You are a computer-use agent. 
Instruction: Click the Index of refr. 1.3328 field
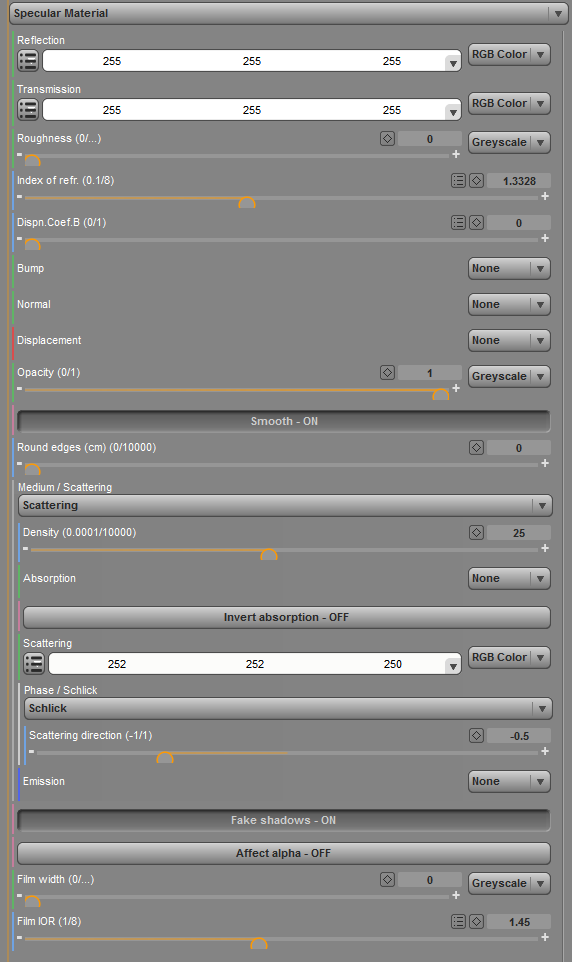click(x=519, y=181)
